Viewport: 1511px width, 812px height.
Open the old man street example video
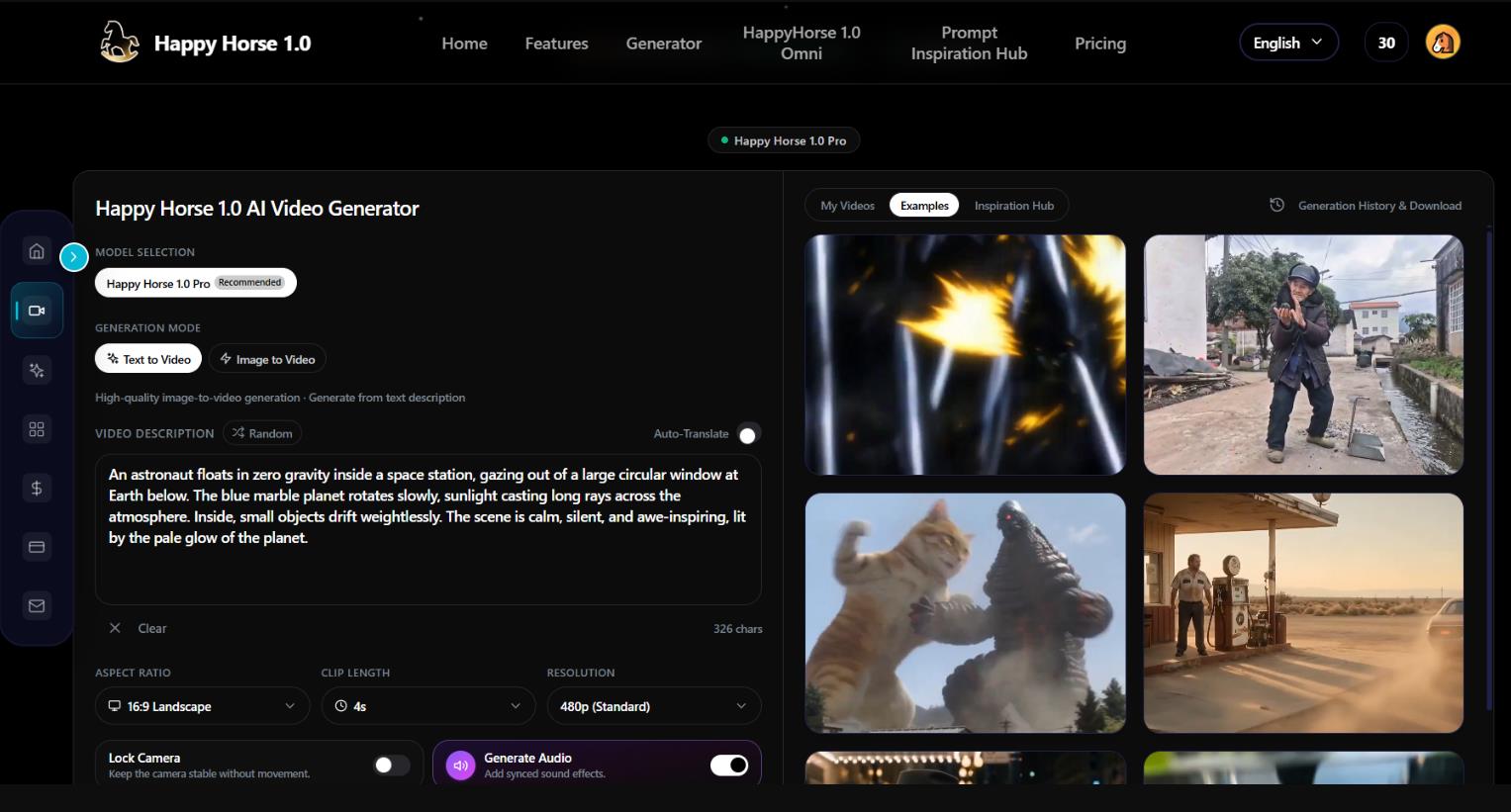pyautogui.click(x=1303, y=355)
